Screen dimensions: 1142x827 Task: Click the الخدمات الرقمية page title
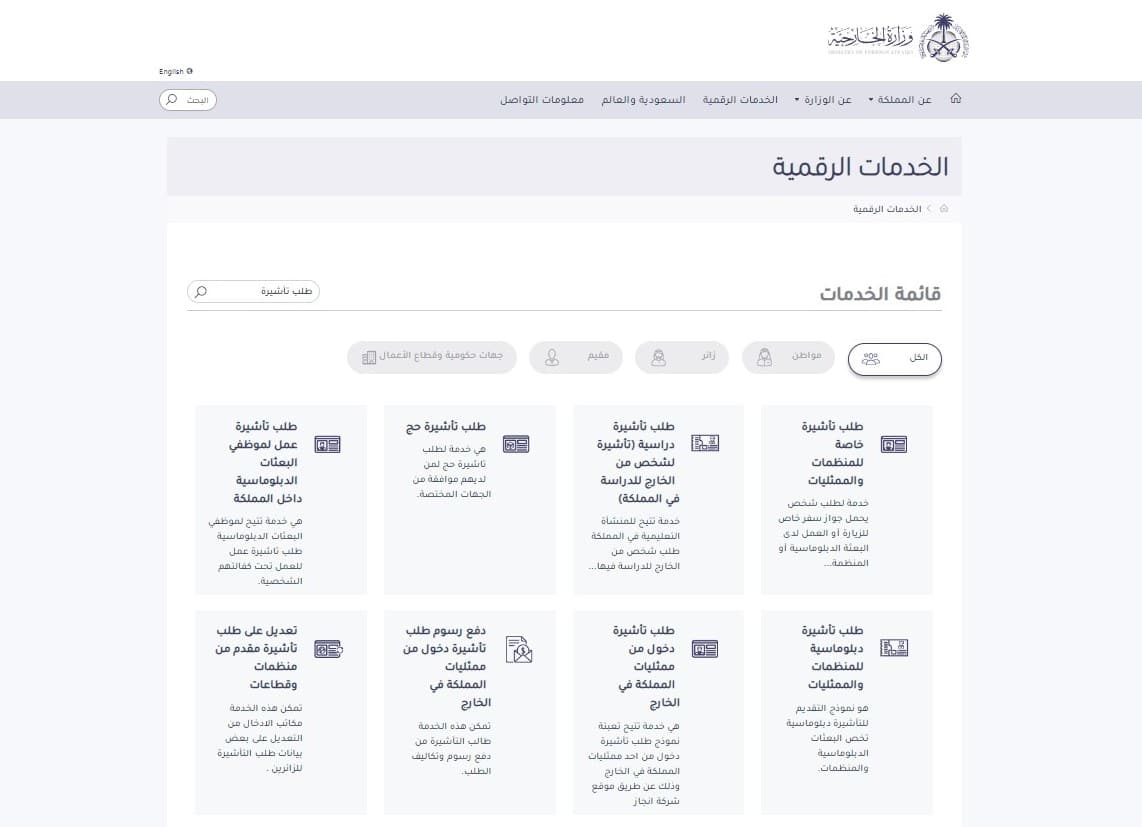(860, 167)
